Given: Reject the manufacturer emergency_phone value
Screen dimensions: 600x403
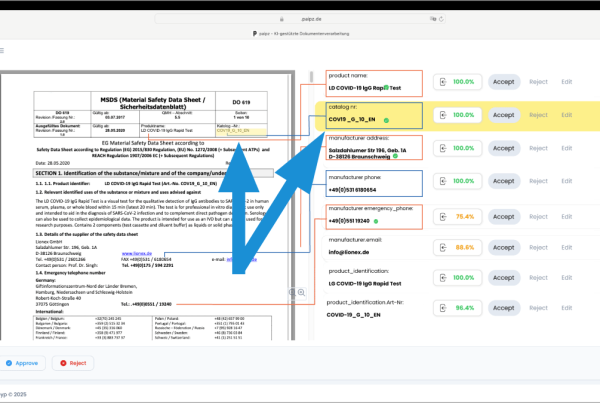Looking at the screenshot, I should tap(538, 217).
